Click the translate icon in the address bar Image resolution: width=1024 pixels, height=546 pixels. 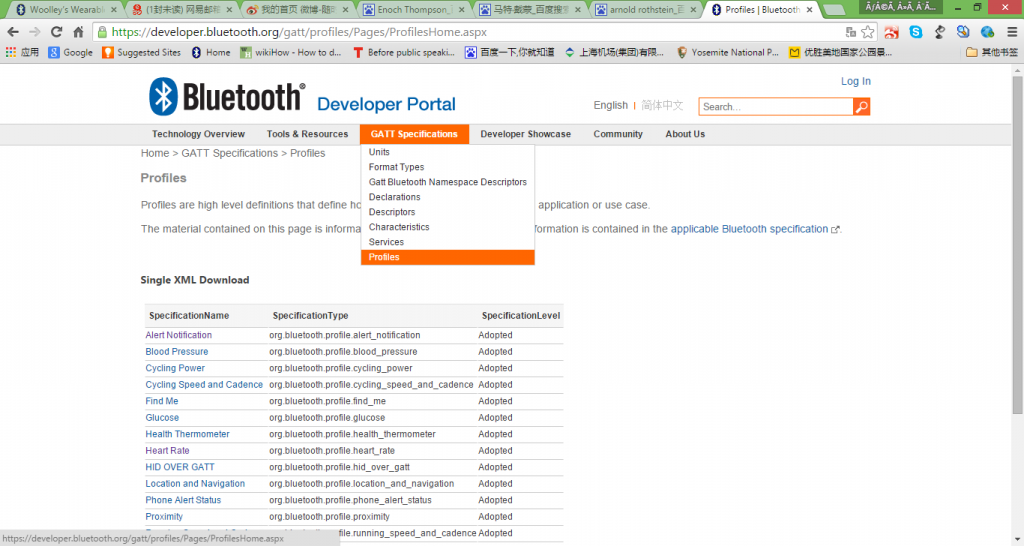tap(850, 32)
